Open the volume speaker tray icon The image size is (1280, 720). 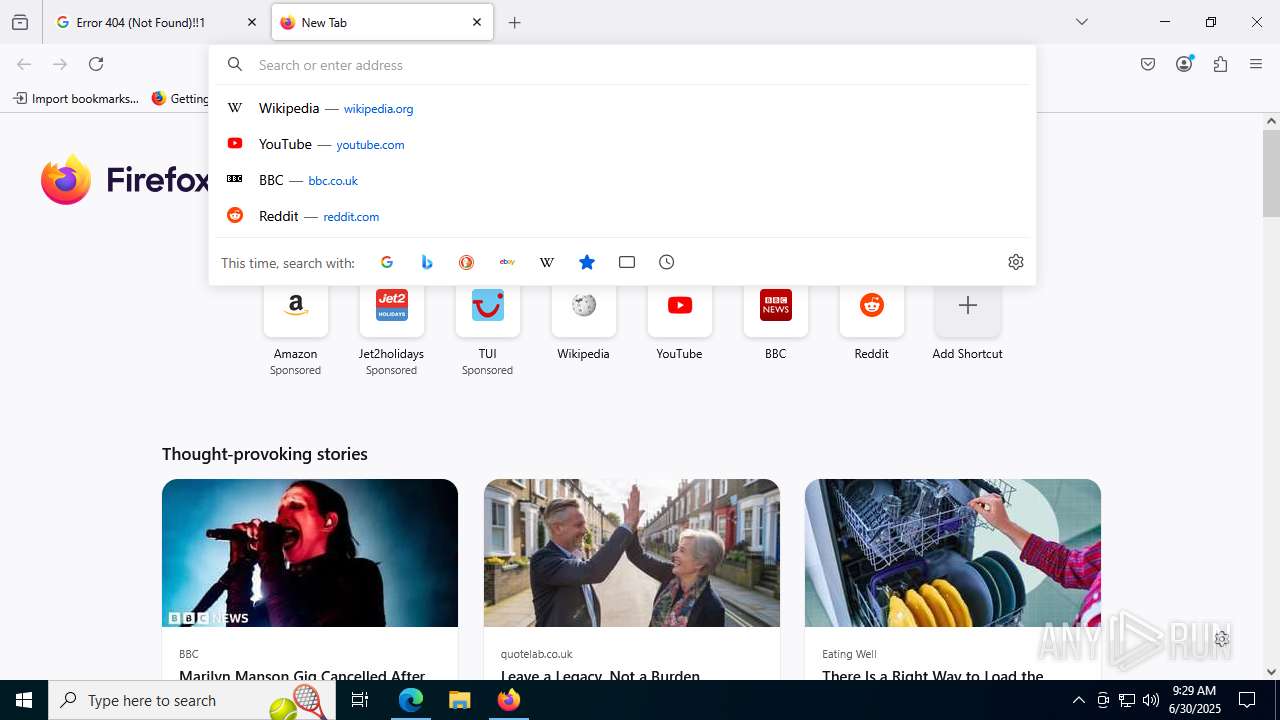tap(1151, 700)
